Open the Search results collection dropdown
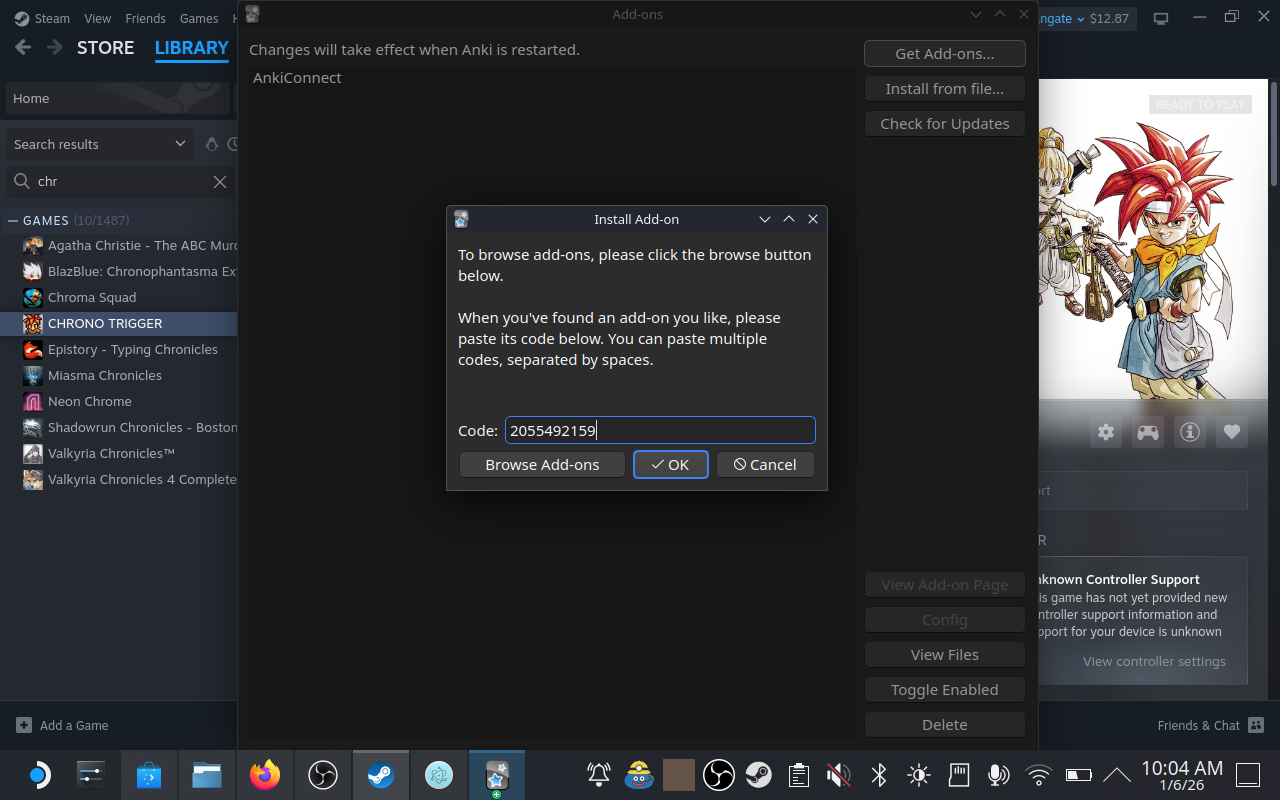This screenshot has height=800, width=1280. point(99,144)
